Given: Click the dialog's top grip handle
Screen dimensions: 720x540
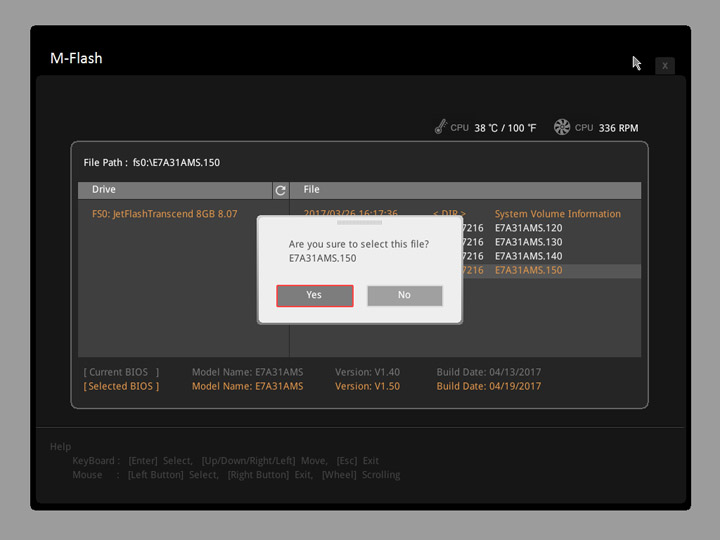Looking at the screenshot, I should (359, 222).
